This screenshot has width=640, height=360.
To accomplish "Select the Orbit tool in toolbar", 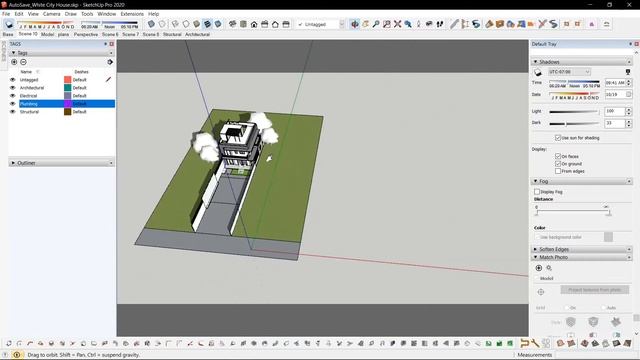I will pyautogui.click(x=355, y=24).
